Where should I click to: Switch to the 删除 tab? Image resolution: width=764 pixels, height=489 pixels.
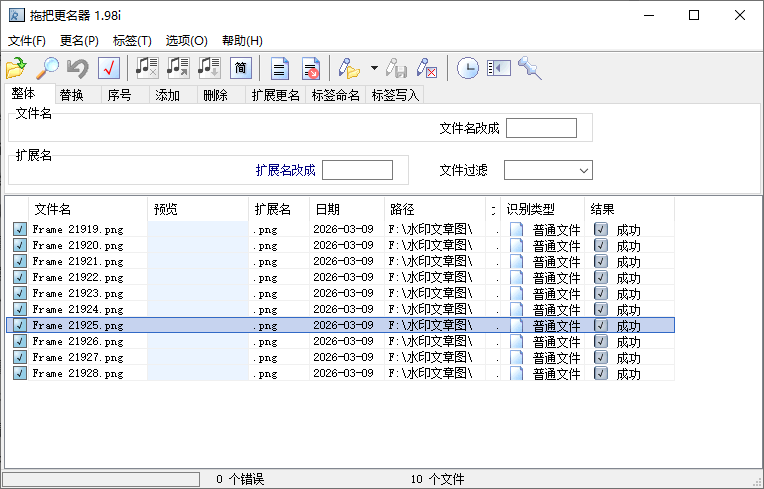click(x=221, y=95)
